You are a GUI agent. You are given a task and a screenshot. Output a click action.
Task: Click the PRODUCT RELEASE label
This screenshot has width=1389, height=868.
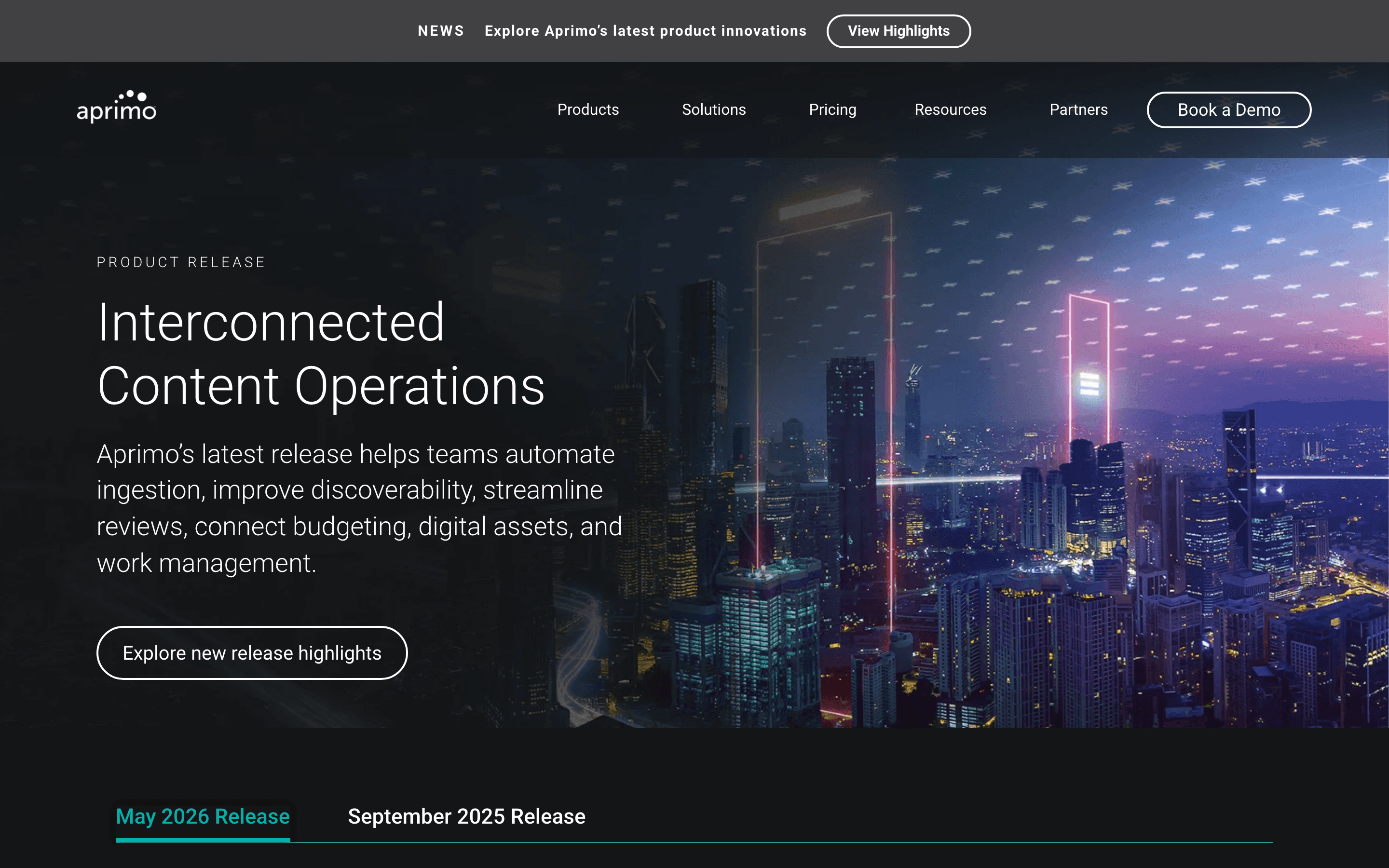(181, 262)
